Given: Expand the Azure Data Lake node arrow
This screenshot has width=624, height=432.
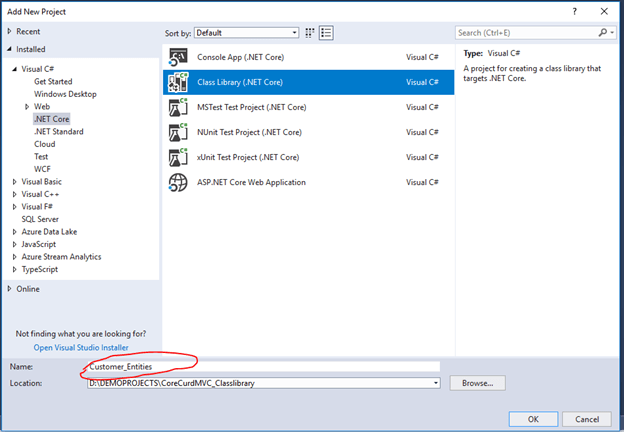Looking at the screenshot, I should (x=15, y=232).
